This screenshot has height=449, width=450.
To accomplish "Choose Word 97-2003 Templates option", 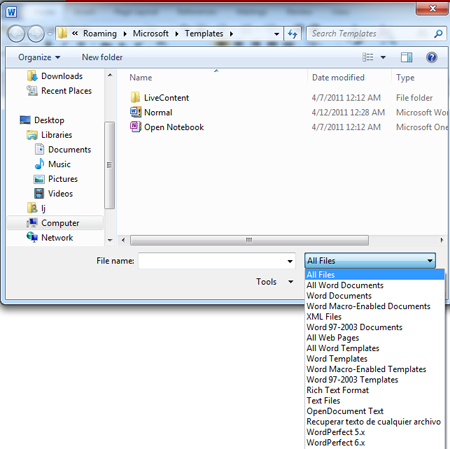I will (375, 380).
